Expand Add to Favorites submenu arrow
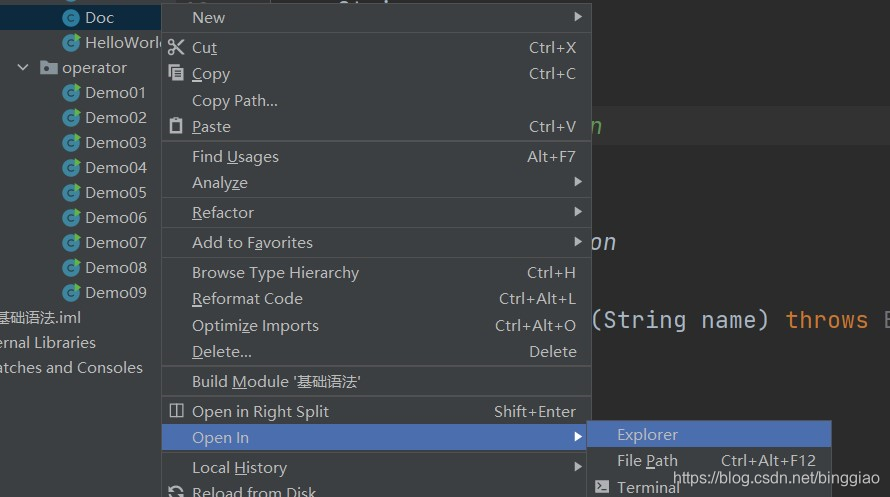Image resolution: width=890 pixels, height=497 pixels. [x=578, y=242]
